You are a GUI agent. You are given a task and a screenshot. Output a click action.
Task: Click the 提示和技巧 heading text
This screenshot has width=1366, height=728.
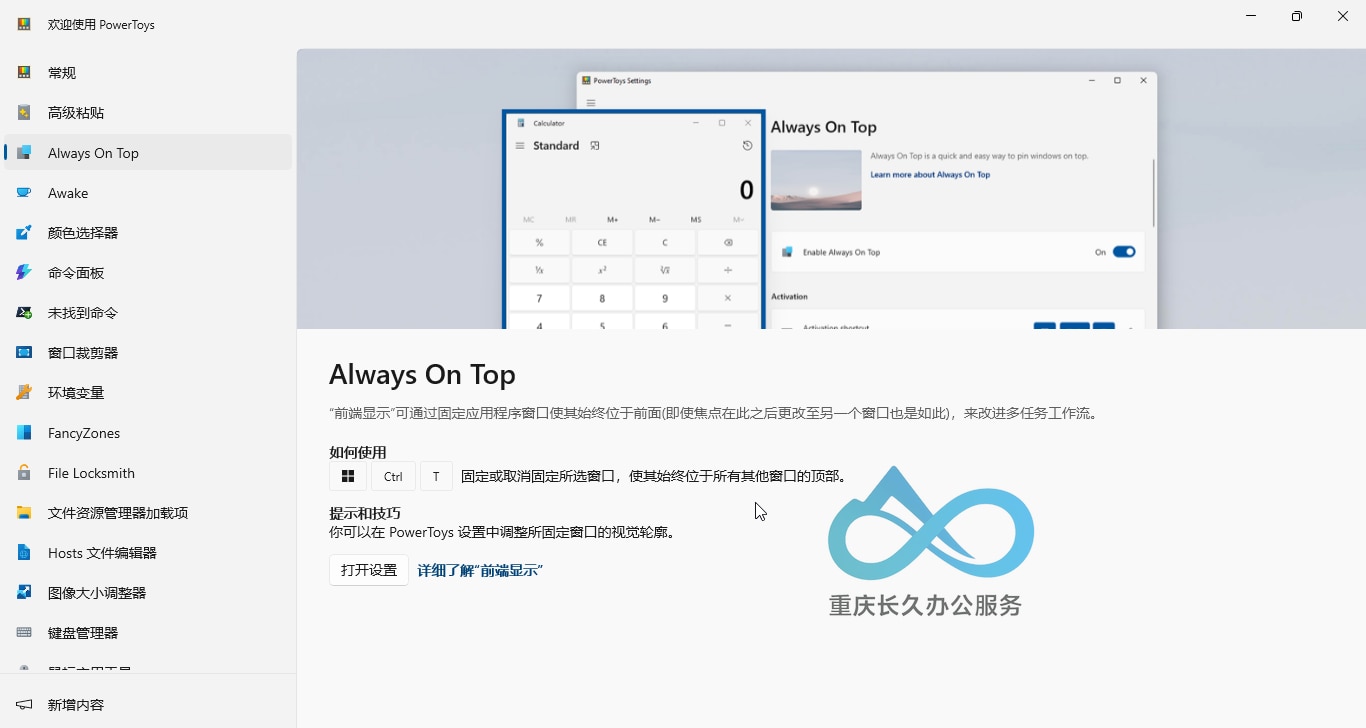[x=365, y=513]
